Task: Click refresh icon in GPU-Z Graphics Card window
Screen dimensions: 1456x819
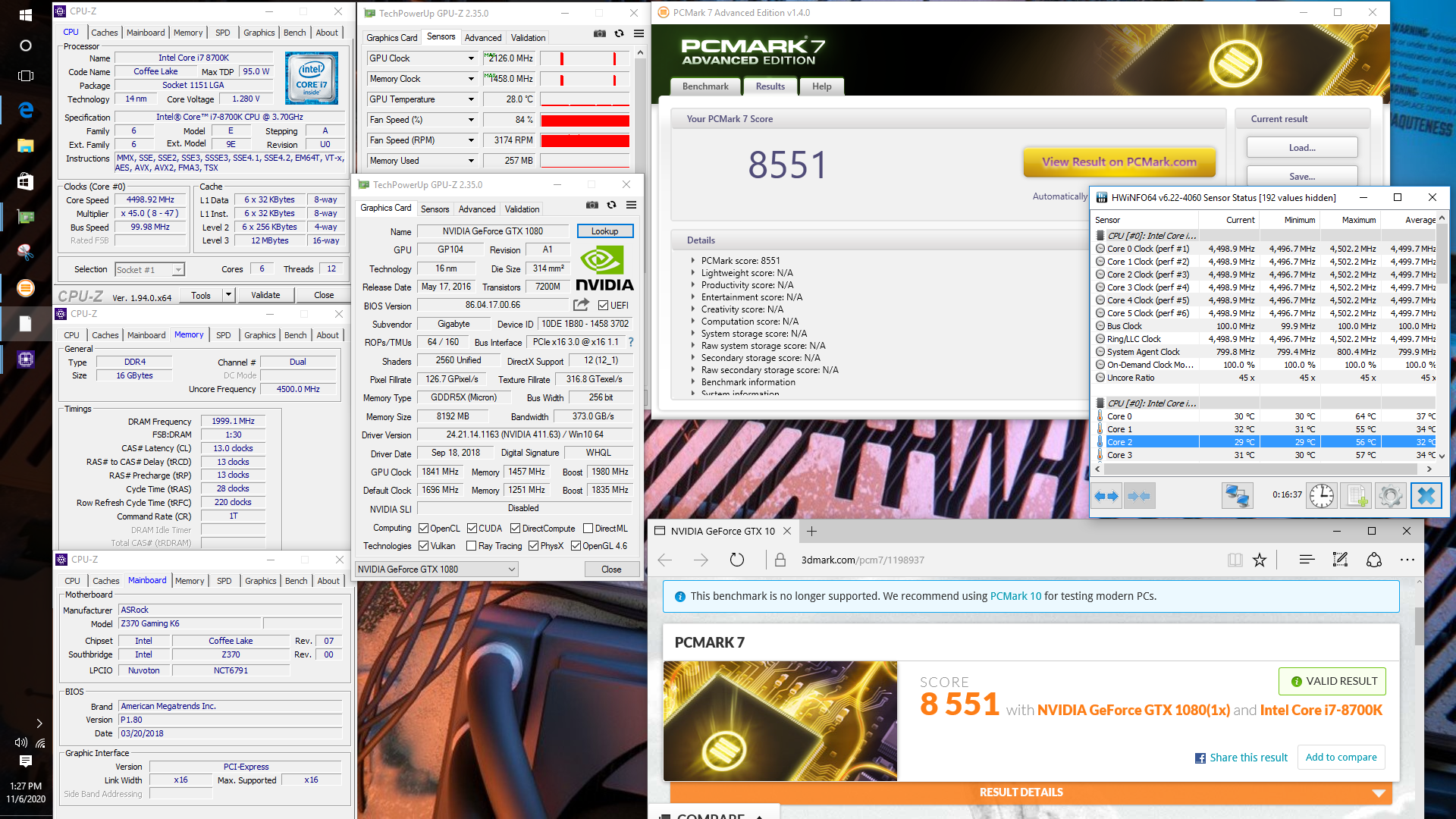Action: (611, 205)
